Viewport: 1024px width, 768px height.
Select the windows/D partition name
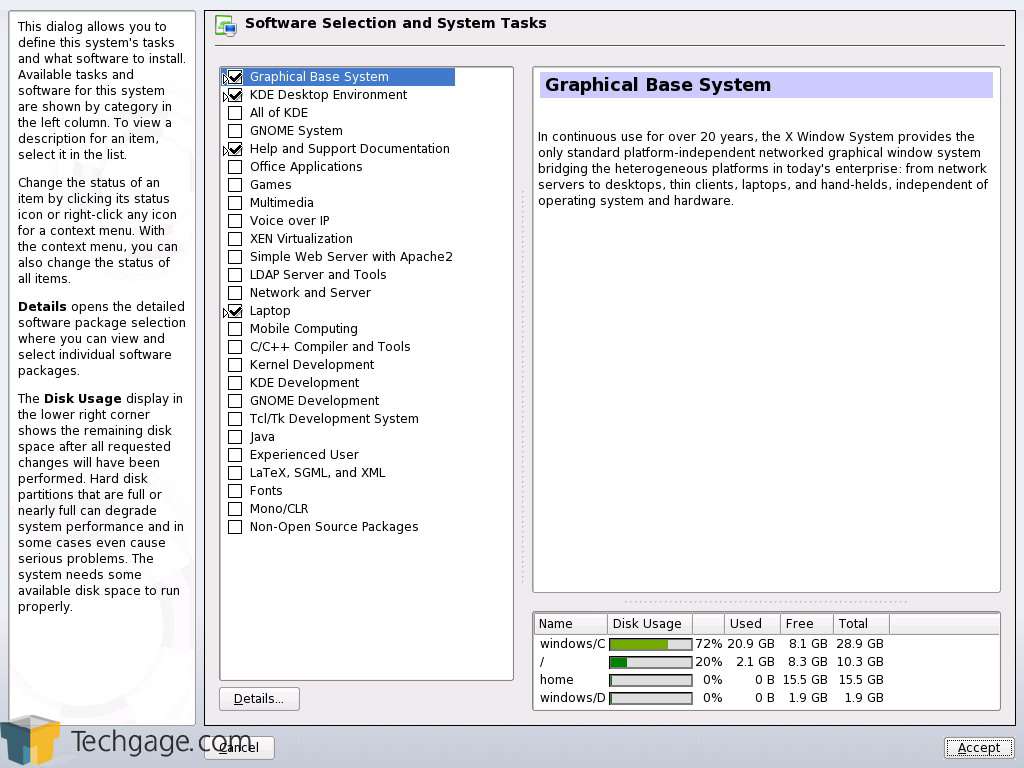[573, 698]
